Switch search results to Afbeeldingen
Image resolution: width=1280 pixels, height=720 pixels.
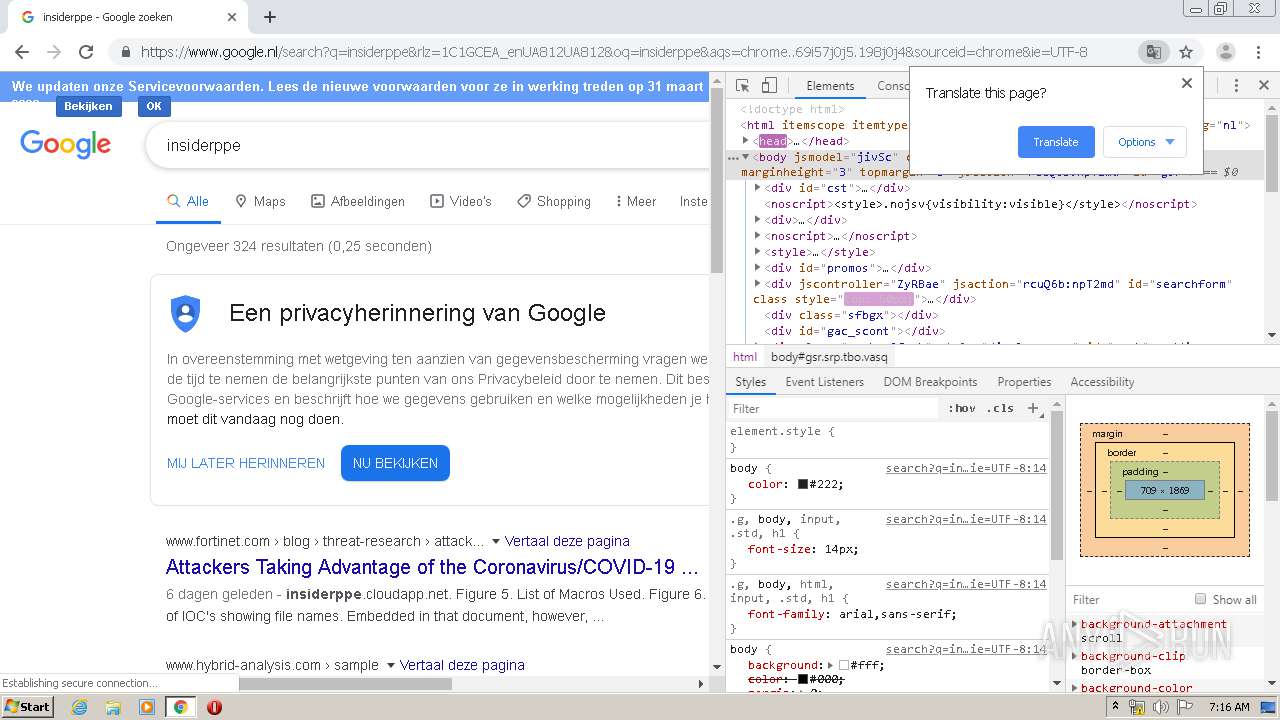point(358,201)
